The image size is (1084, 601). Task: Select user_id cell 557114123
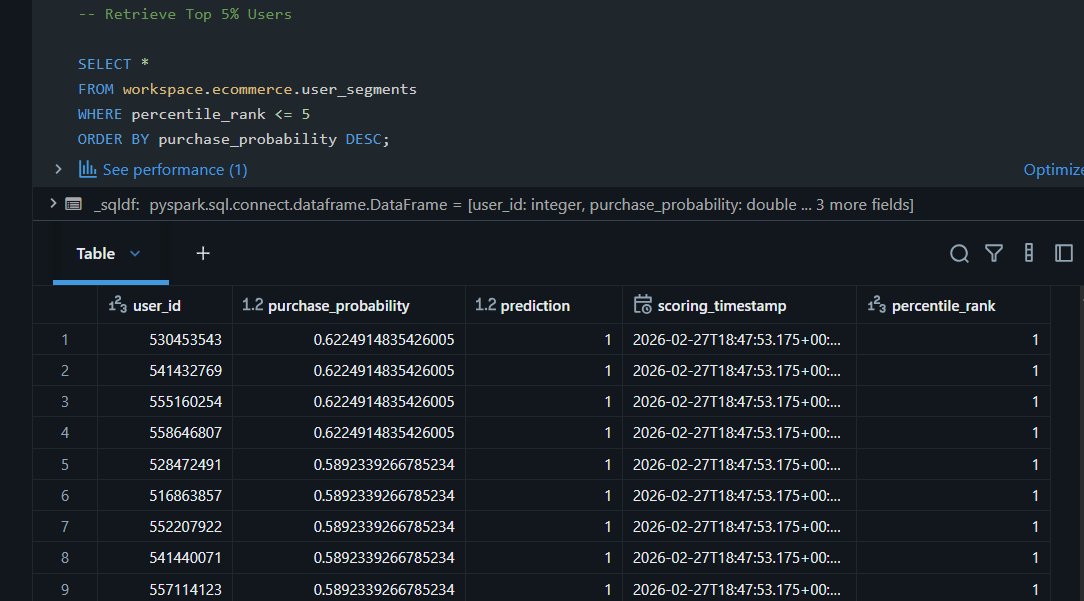[x=185, y=590]
